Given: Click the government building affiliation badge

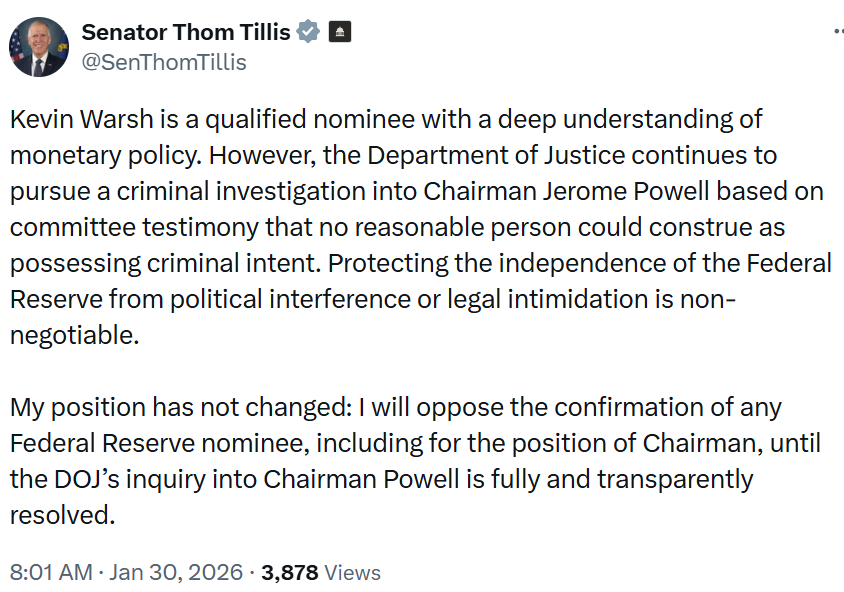Looking at the screenshot, I should [339, 32].
